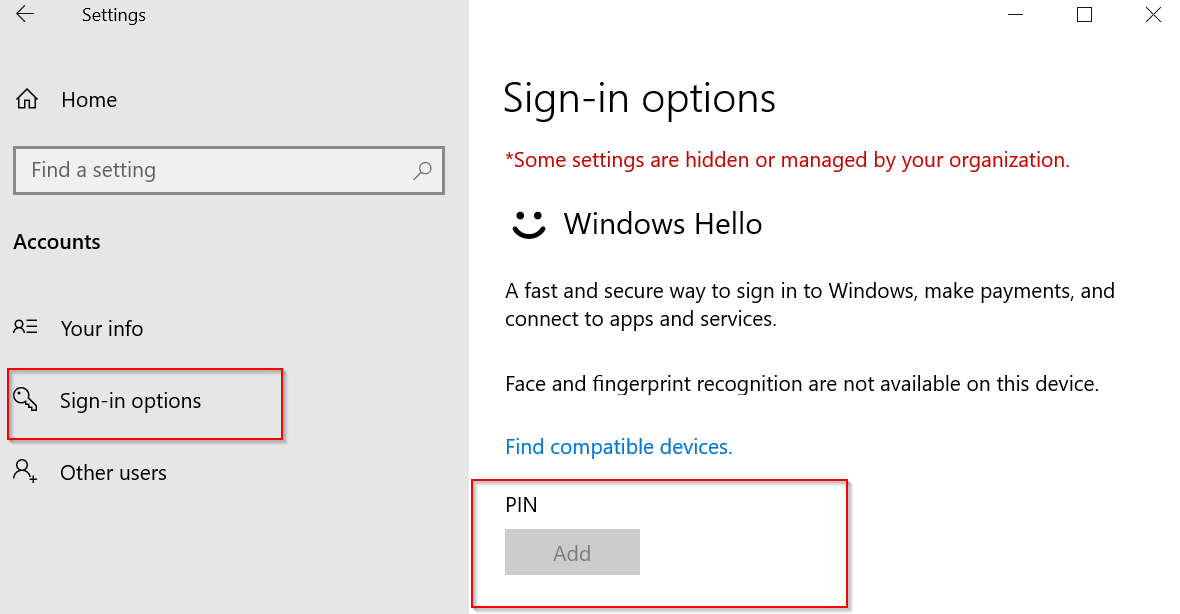Click the Windows Hello smiley icon
Viewport: 1180px width, 614px height.
coord(528,224)
